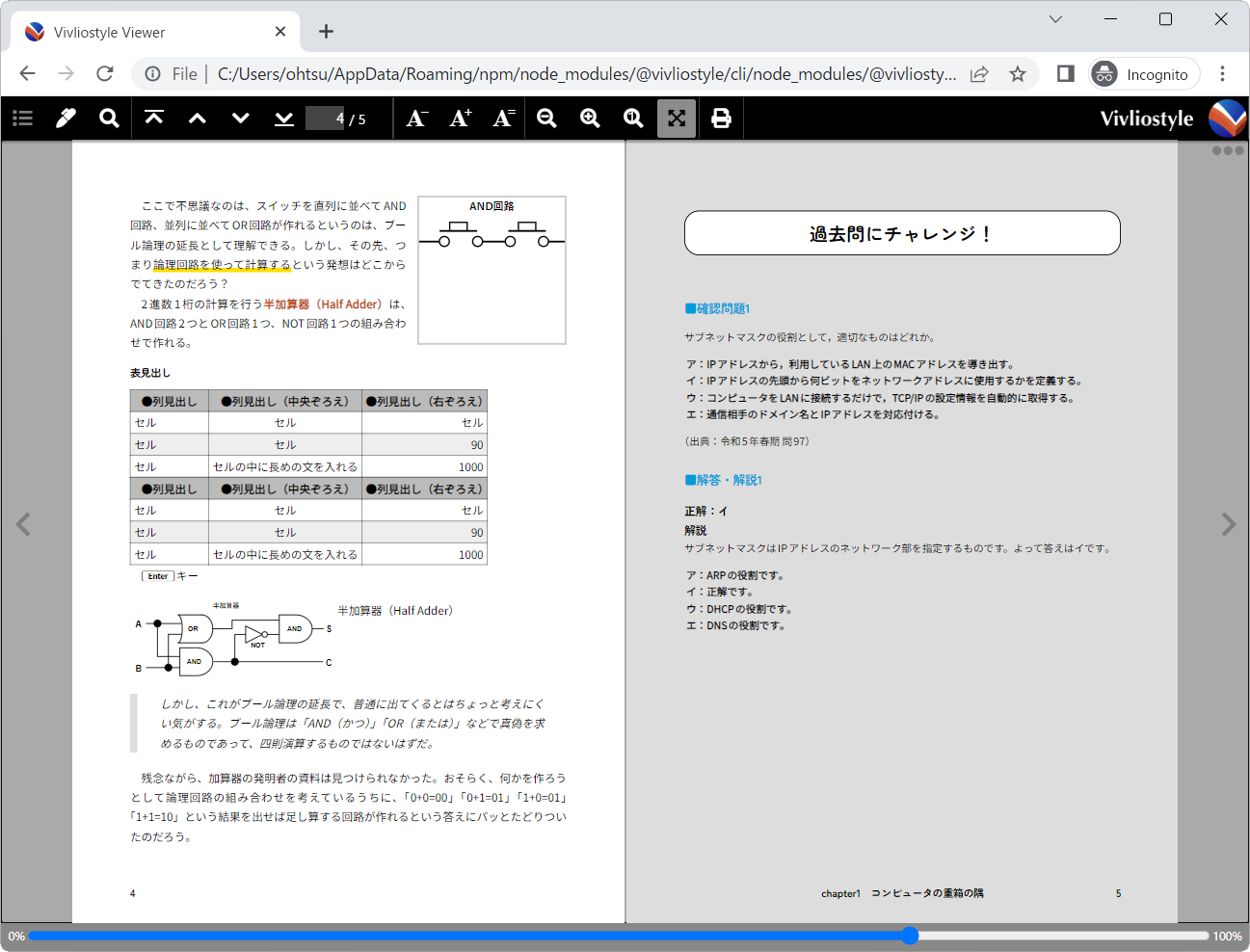Toggle the fit-to-screen view mode
The image size is (1250, 952).
click(x=676, y=118)
